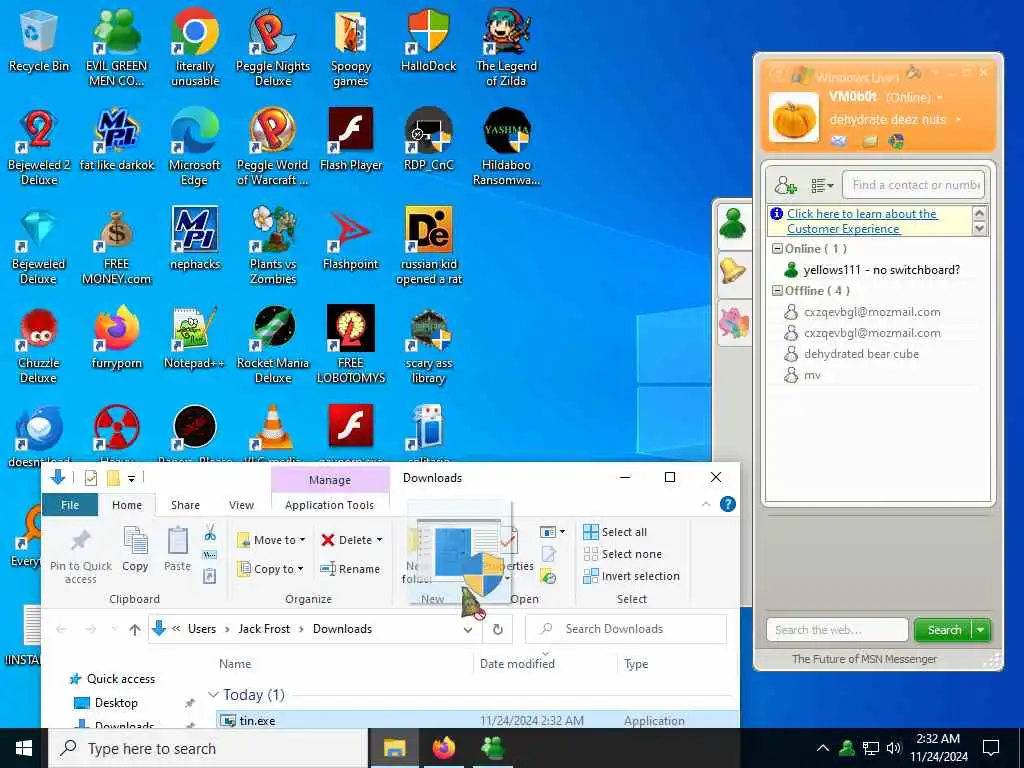
Task: Click the pumpkin display picture in Messenger
Action: (x=793, y=118)
